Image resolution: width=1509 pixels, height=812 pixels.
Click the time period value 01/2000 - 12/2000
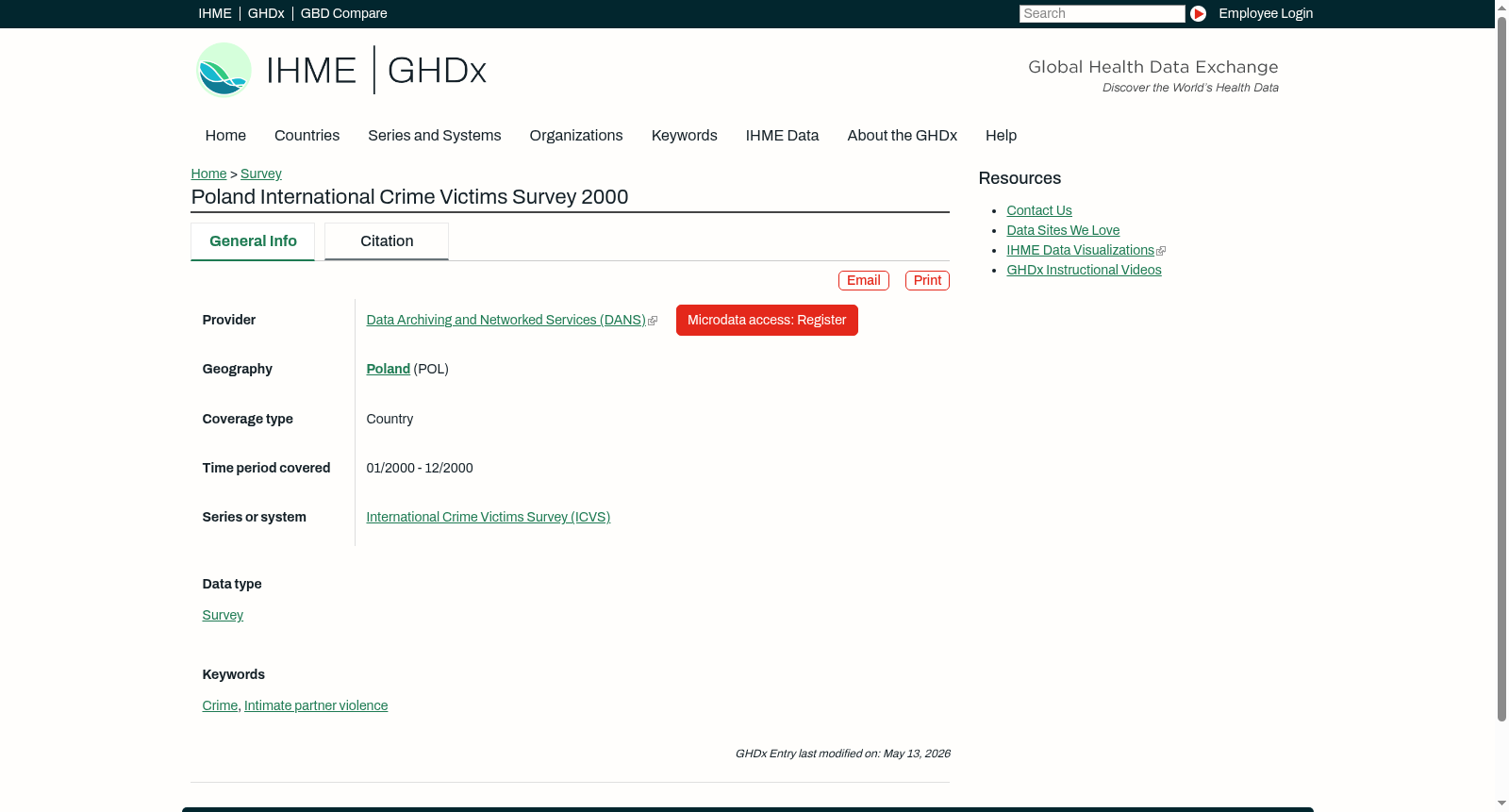point(420,469)
